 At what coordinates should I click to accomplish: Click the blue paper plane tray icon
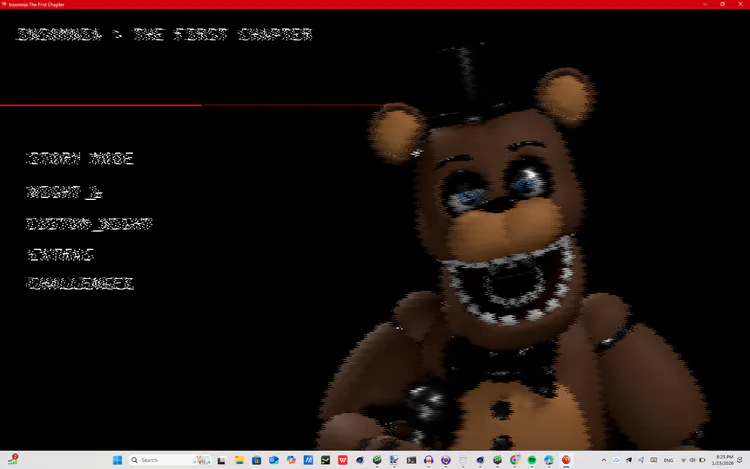tap(641, 460)
